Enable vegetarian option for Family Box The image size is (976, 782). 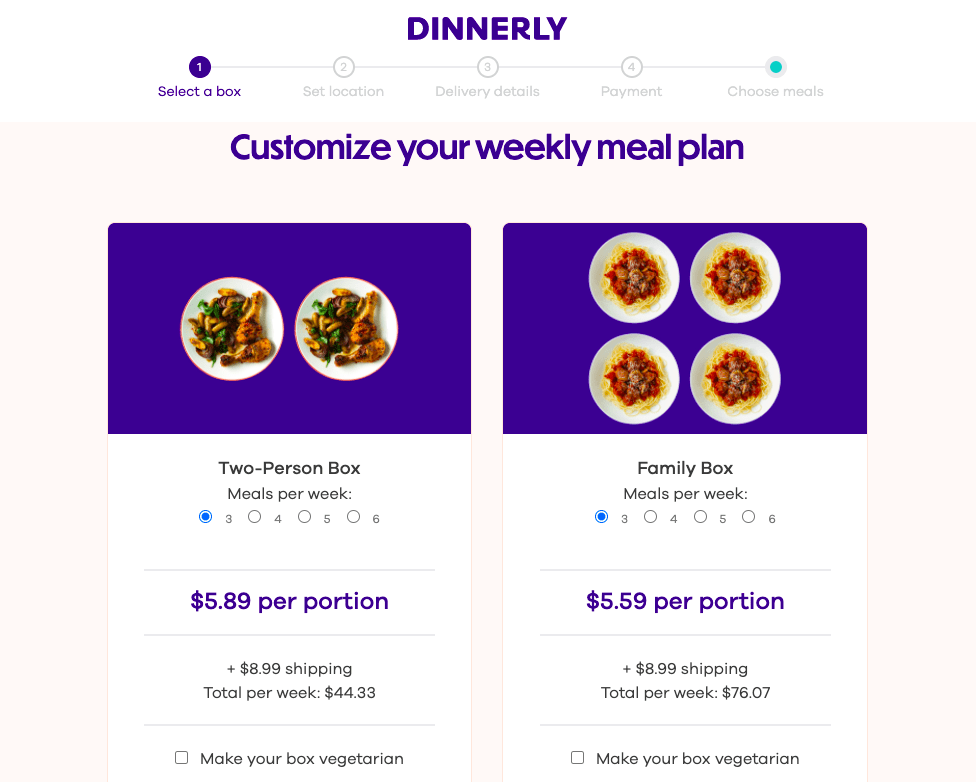pos(577,757)
